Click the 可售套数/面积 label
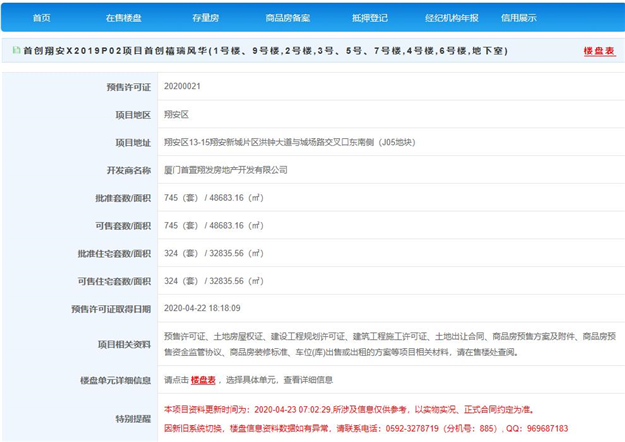The height and width of the screenshot is (442, 625). (123, 226)
